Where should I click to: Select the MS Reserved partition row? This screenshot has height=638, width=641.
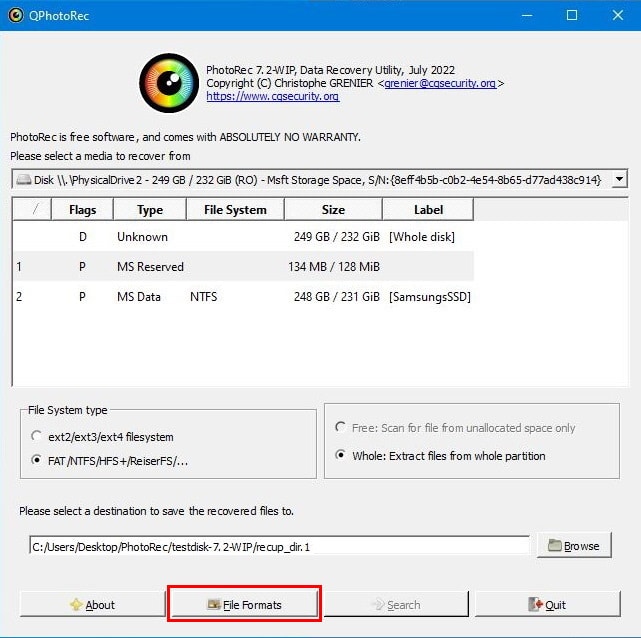(x=242, y=267)
